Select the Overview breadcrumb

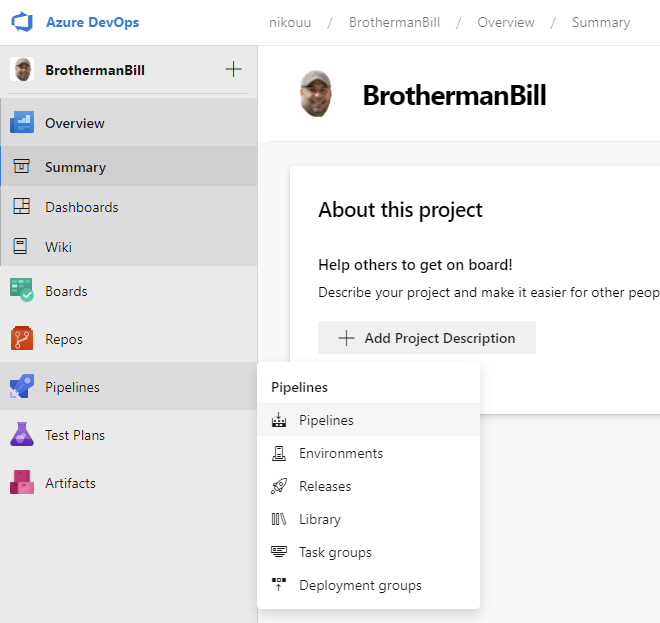[x=506, y=22]
